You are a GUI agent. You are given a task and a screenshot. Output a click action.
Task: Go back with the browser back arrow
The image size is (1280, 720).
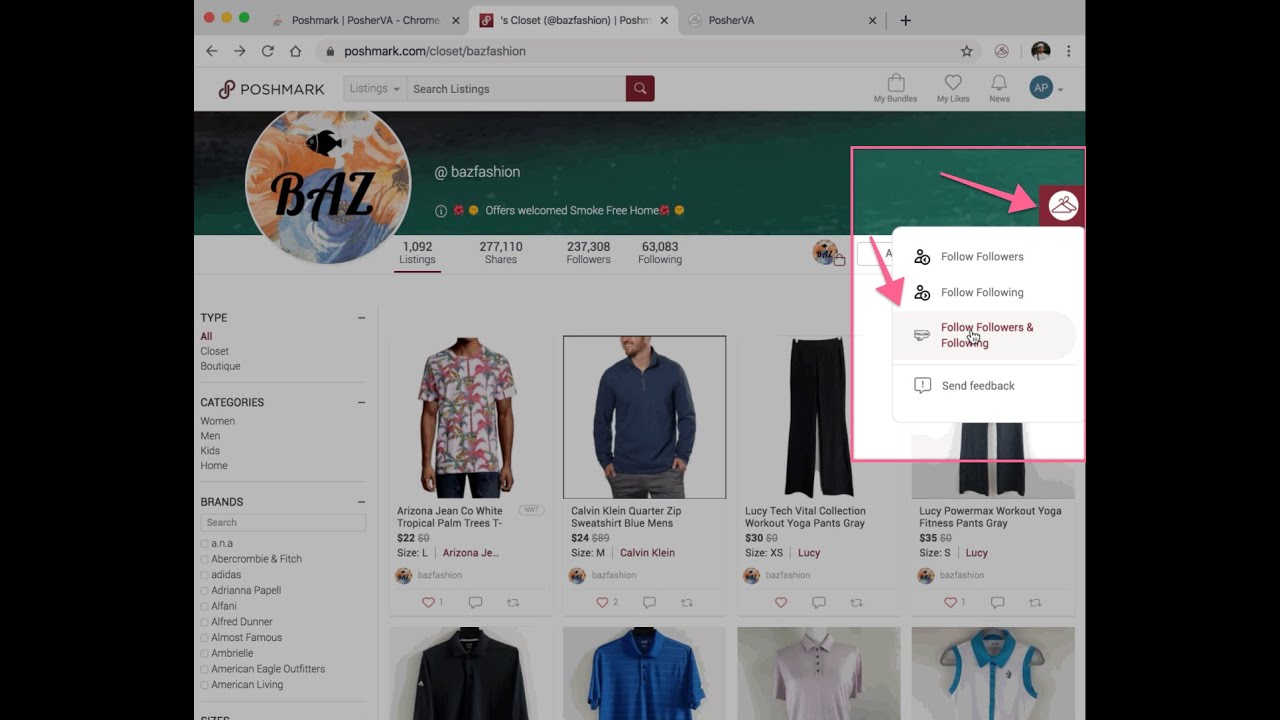point(212,51)
